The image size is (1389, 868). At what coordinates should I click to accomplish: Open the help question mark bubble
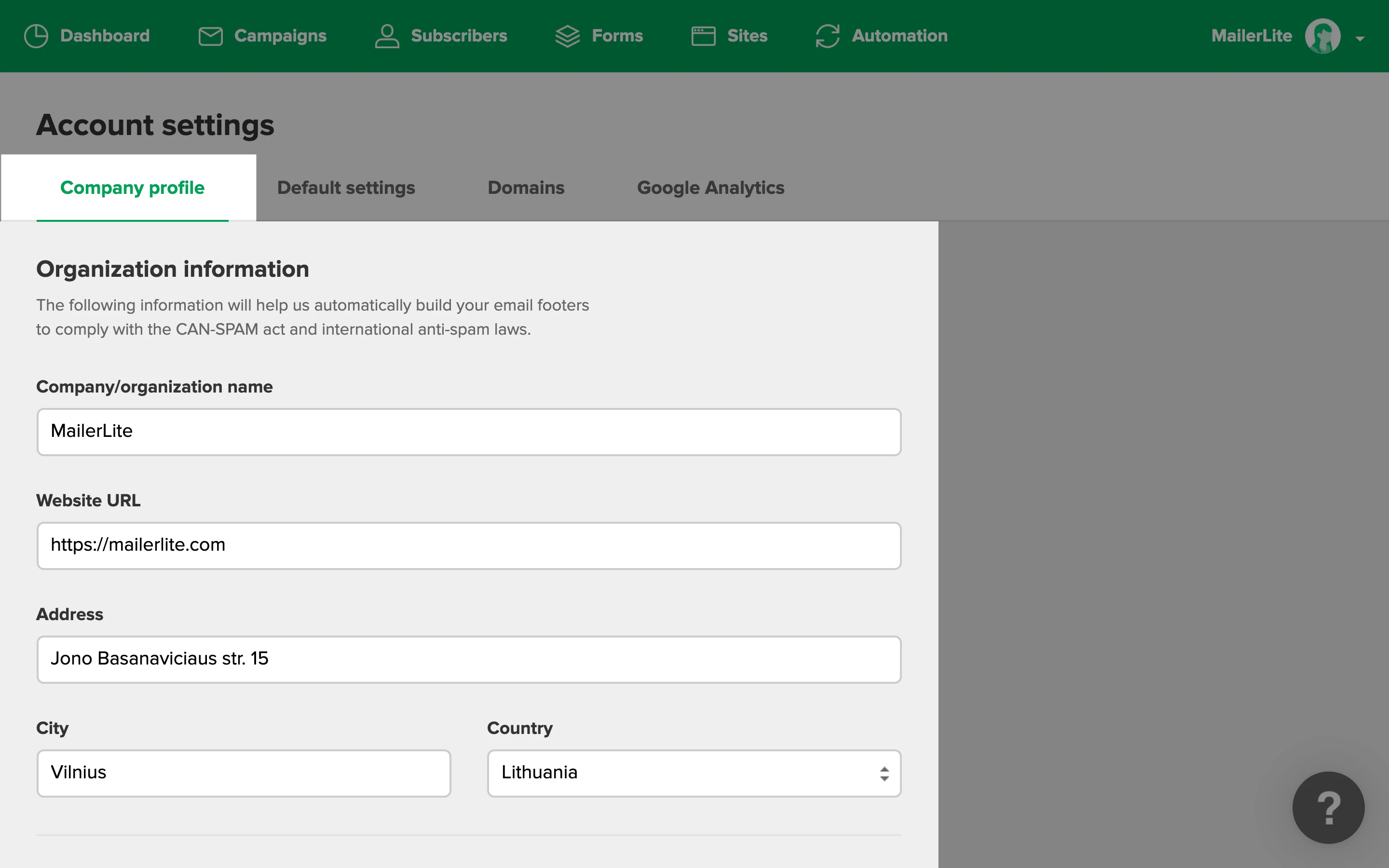point(1328,807)
